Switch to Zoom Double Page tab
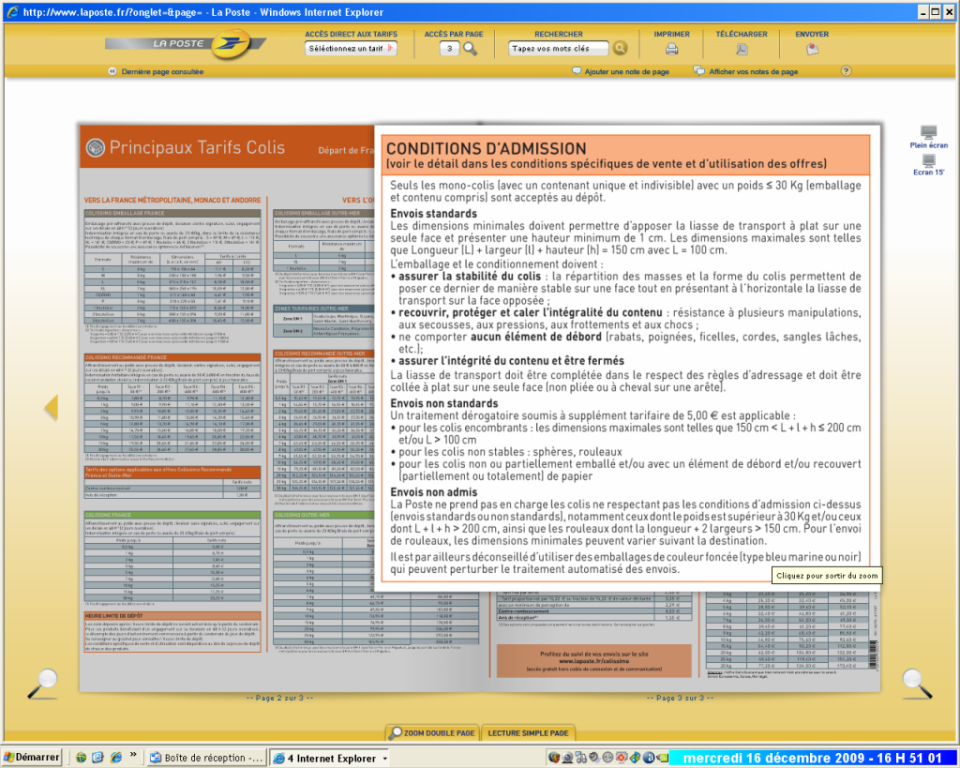Viewport: 960px width, 768px height. click(433, 733)
